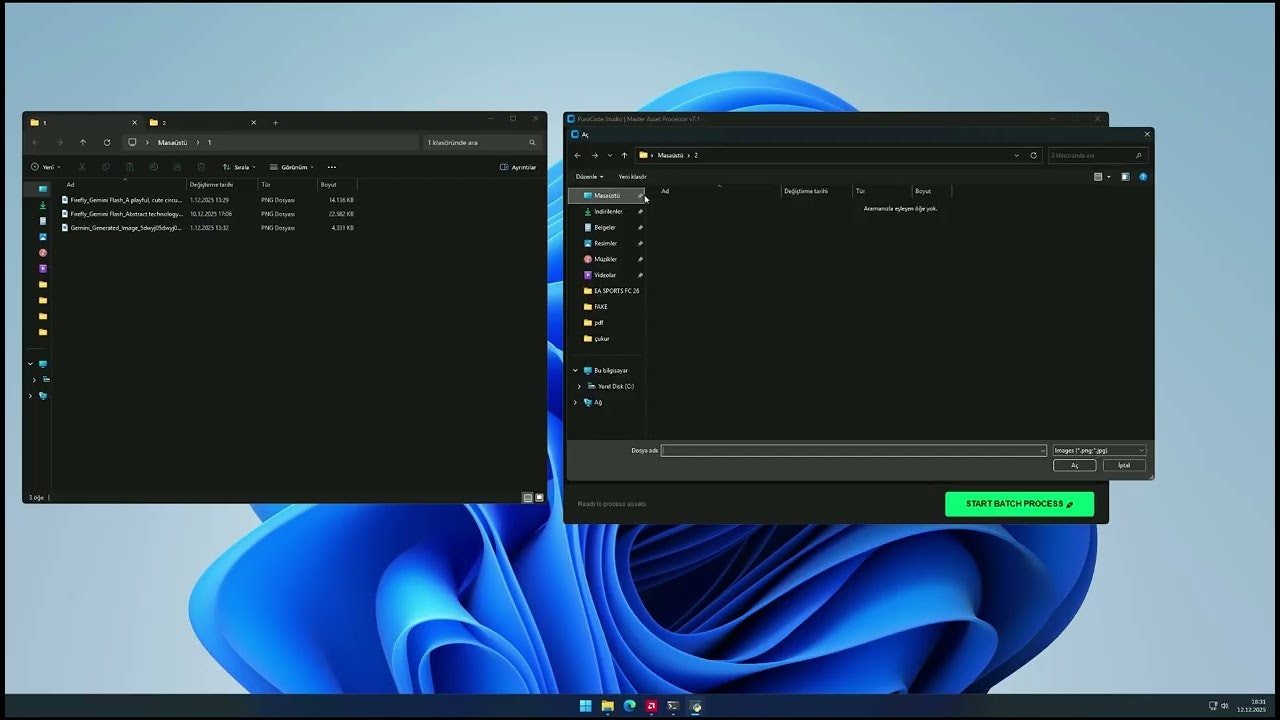Click Yeni klasör in the Aç dialog
Viewport: 1280px width, 720px height.
point(632,177)
